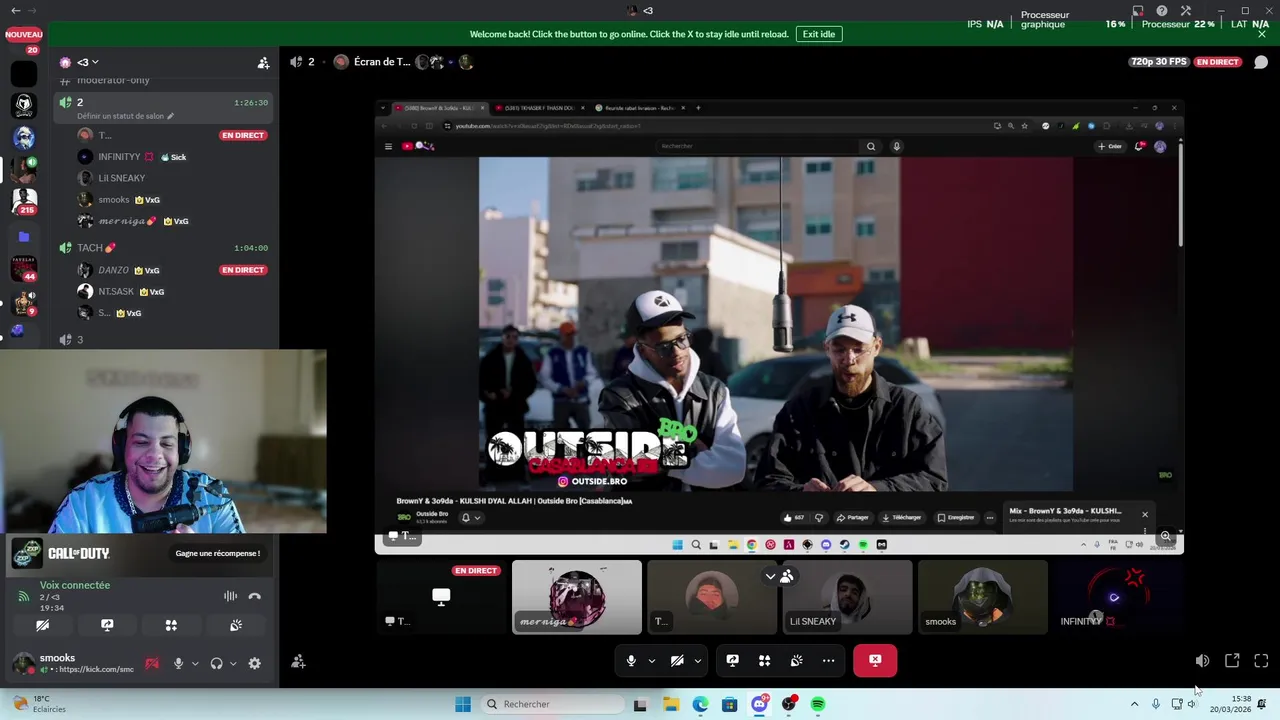Open the server with 9 notification badge
Image resolution: width=1280 pixels, height=720 pixels.
pyautogui.click(x=24, y=302)
